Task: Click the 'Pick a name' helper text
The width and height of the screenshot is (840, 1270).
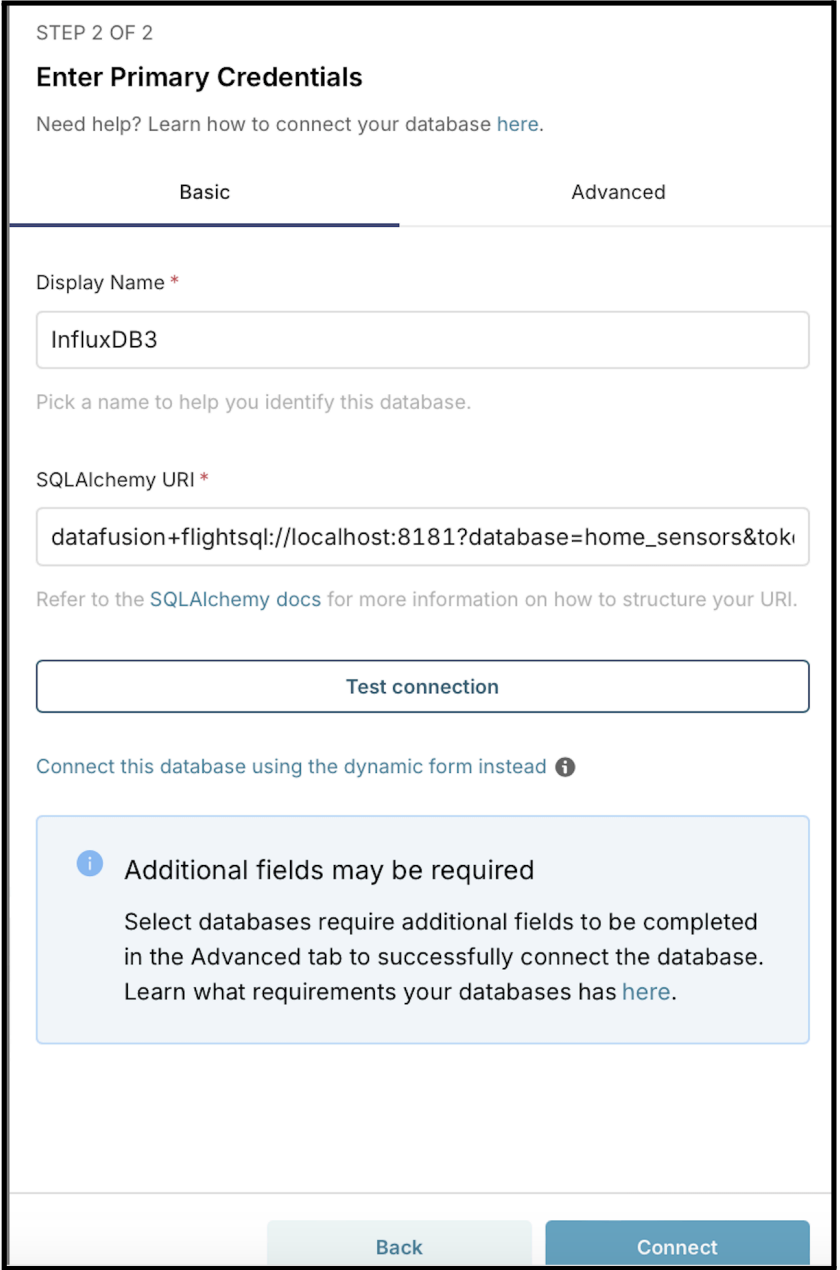Action: [x=253, y=403]
